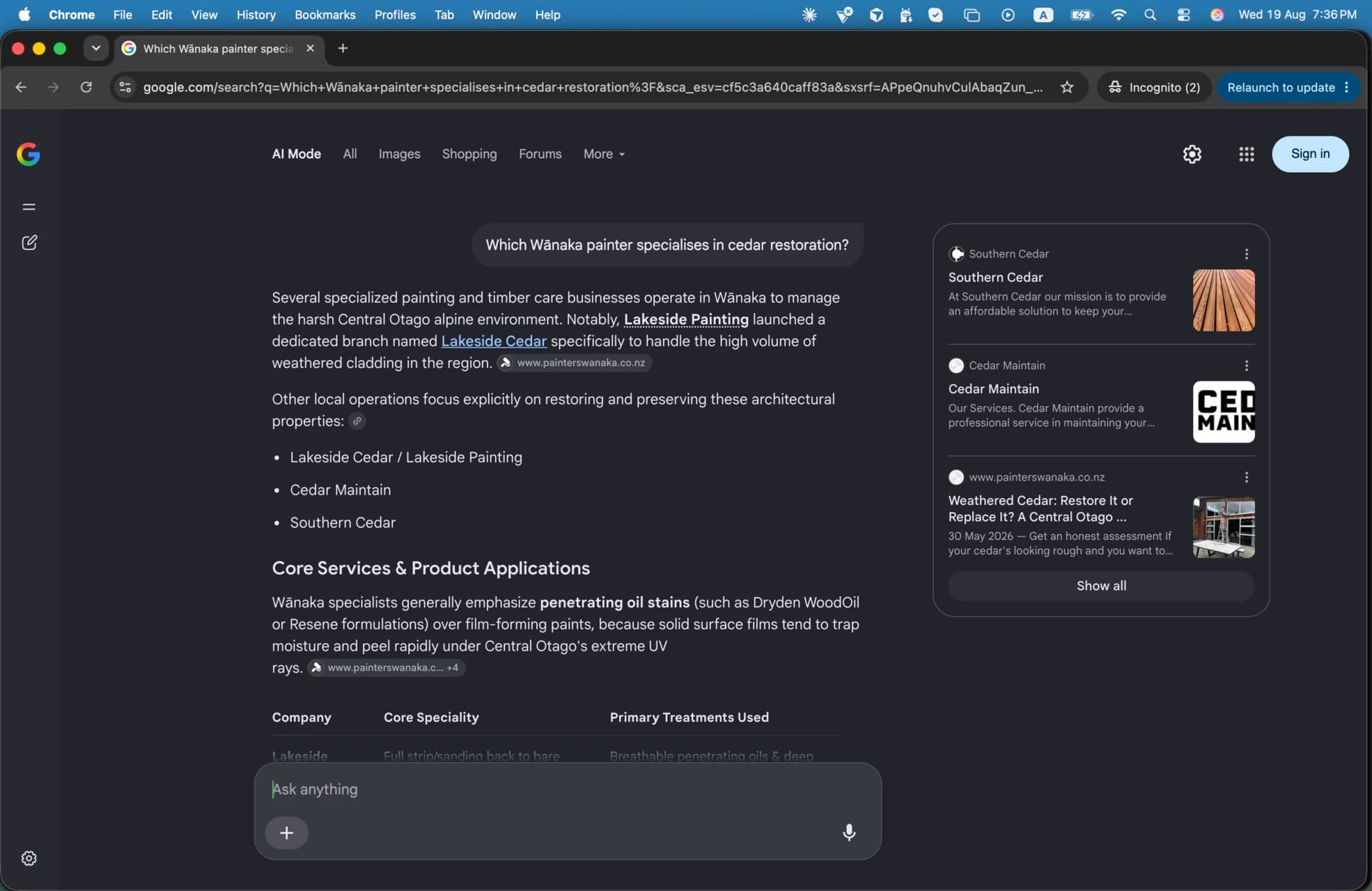This screenshot has width=1372, height=891.
Task: Open the Chrome application menu
Action: [72, 15]
